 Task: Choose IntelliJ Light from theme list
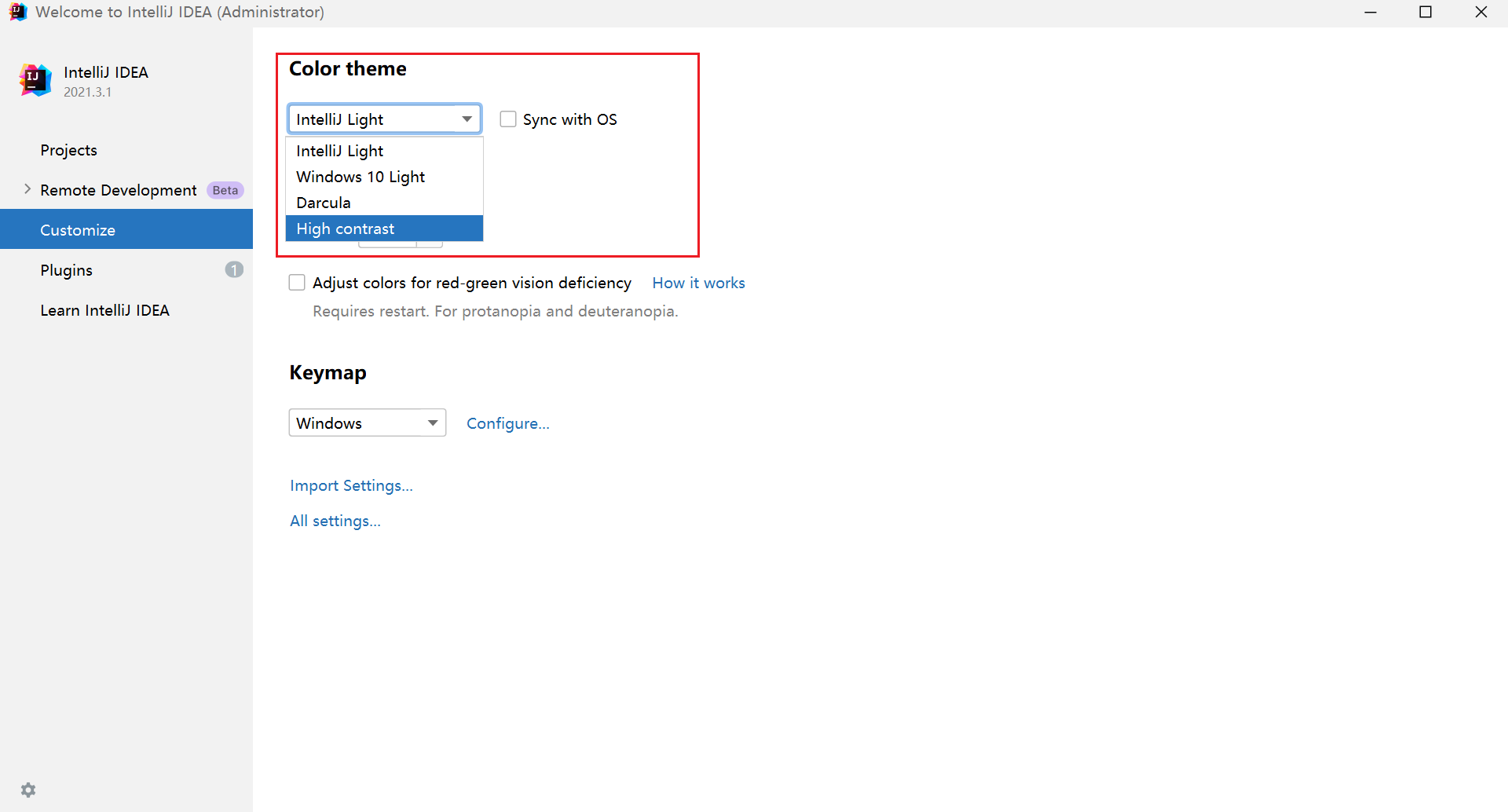click(x=384, y=151)
